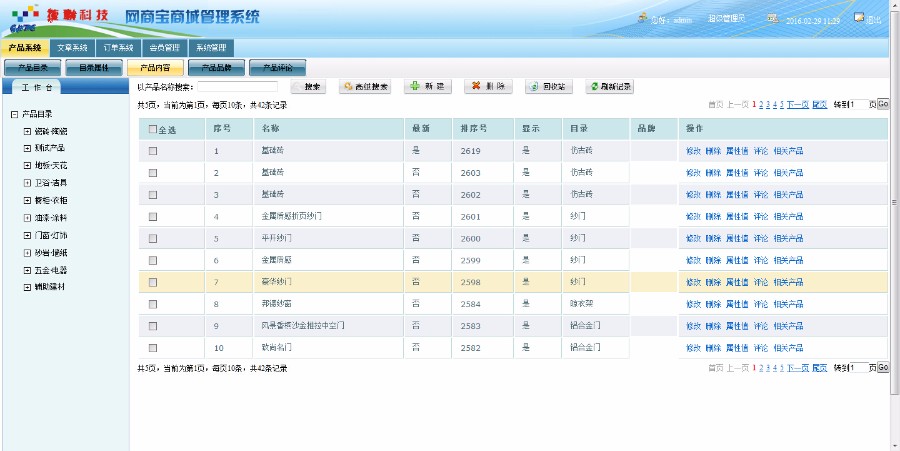
Task: Select the 产品内容 sub-tab
Action: pos(155,68)
